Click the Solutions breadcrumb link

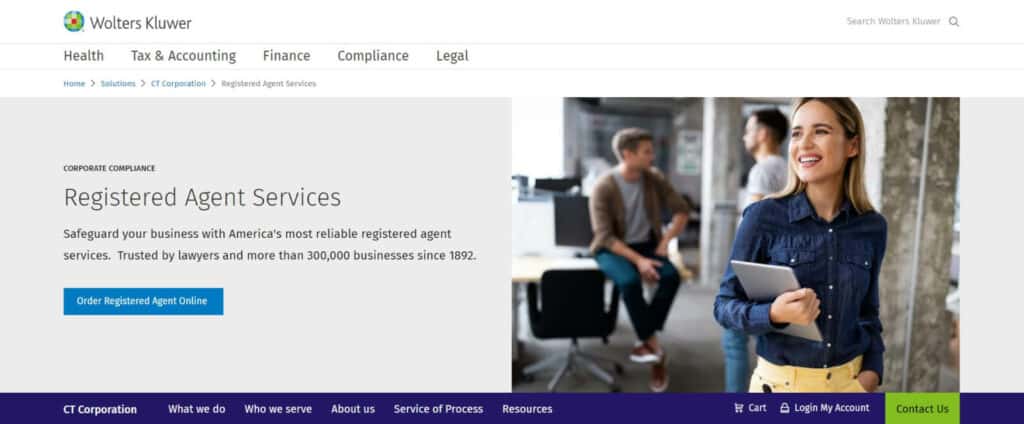pyautogui.click(x=118, y=84)
